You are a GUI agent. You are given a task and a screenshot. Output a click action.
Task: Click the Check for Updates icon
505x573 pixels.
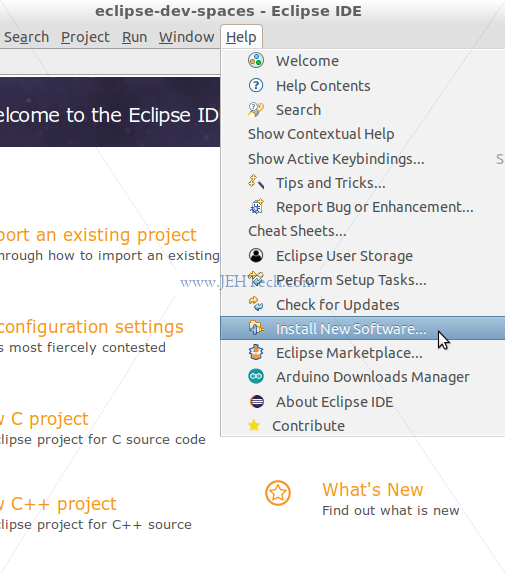[256, 304]
